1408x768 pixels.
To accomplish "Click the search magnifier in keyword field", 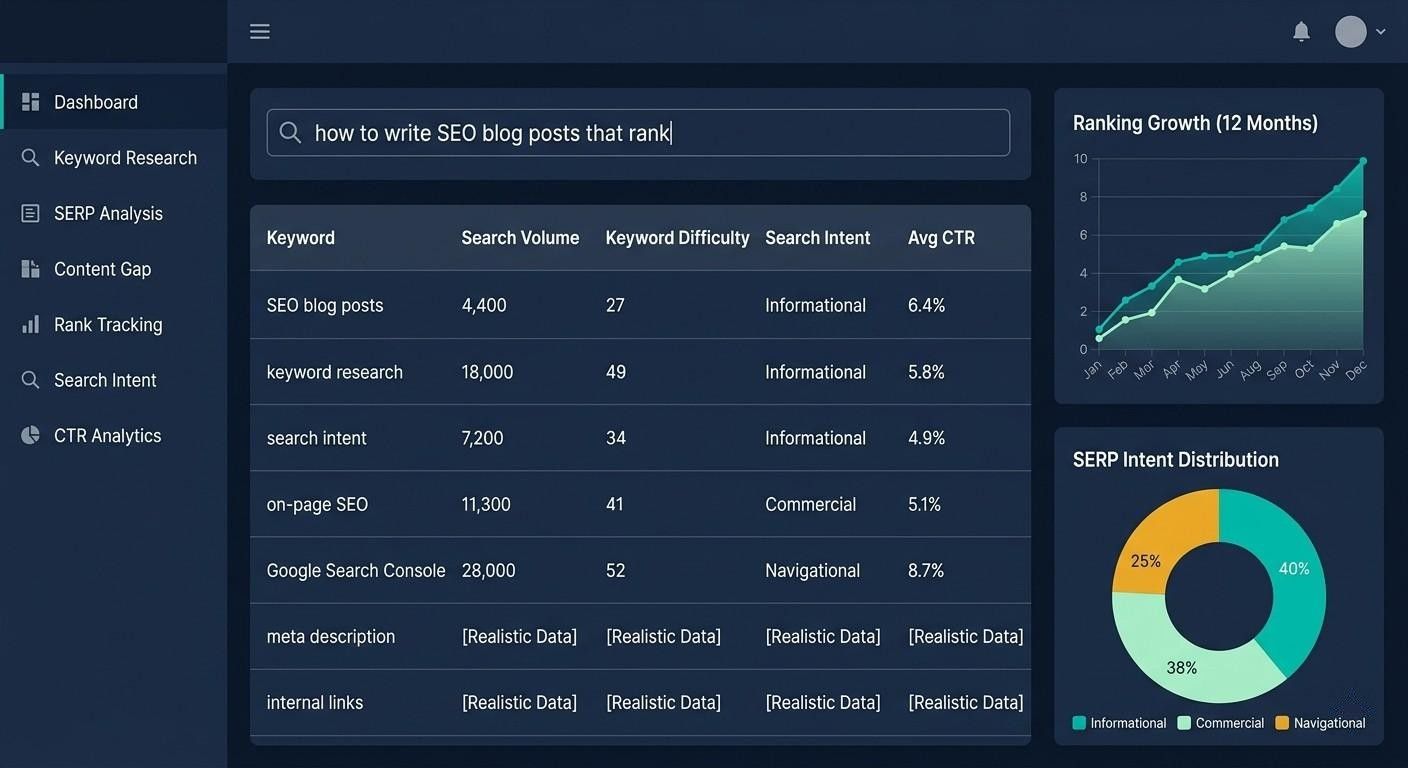I will pyautogui.click(x=290, y=132).
